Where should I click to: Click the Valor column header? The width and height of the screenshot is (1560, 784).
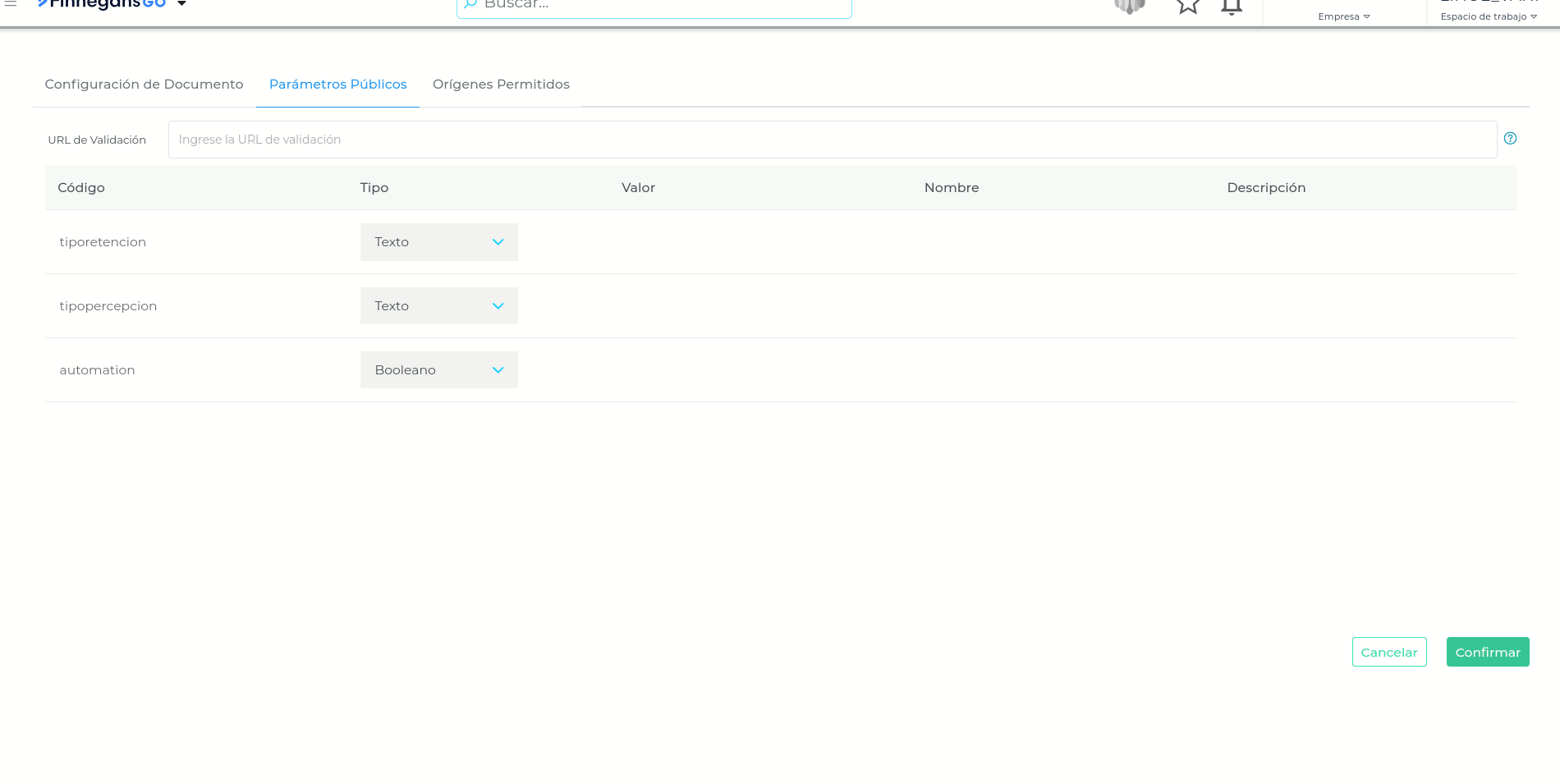pyautogui.click(x=638, y=188)
